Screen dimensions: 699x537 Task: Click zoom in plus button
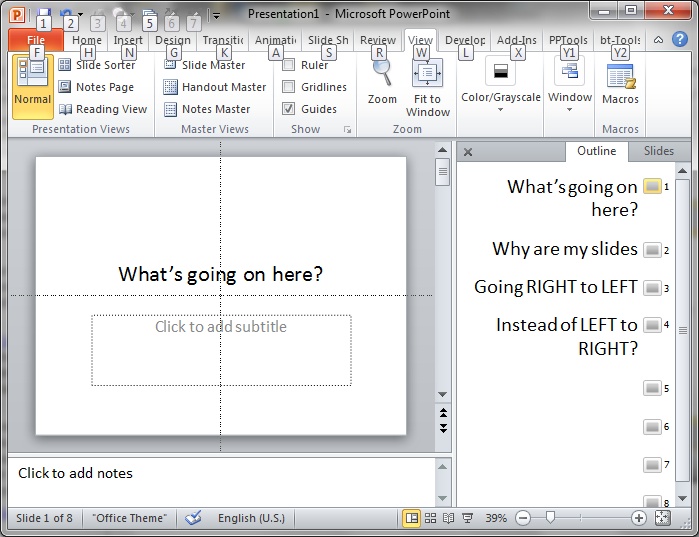coord(638,518)
